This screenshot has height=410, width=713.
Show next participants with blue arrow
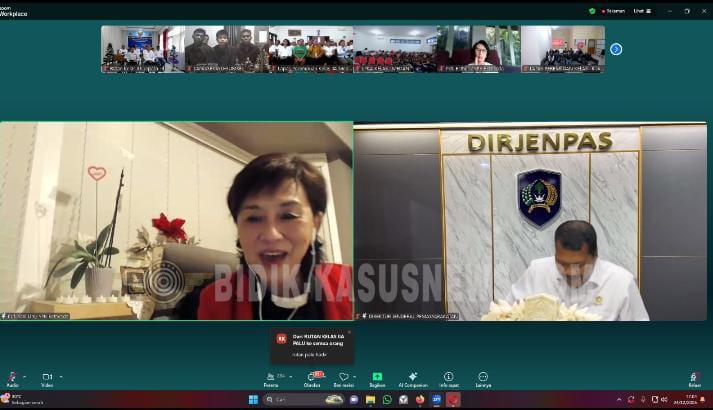(616, 49)
